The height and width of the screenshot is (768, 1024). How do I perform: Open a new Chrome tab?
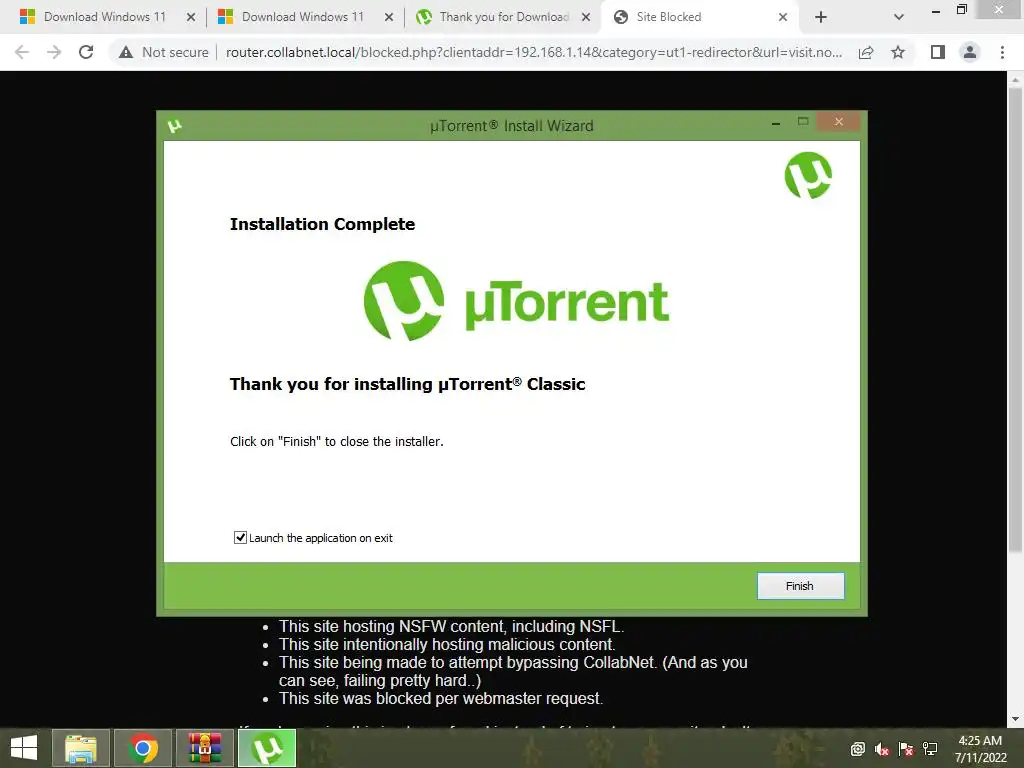point(821,17)
